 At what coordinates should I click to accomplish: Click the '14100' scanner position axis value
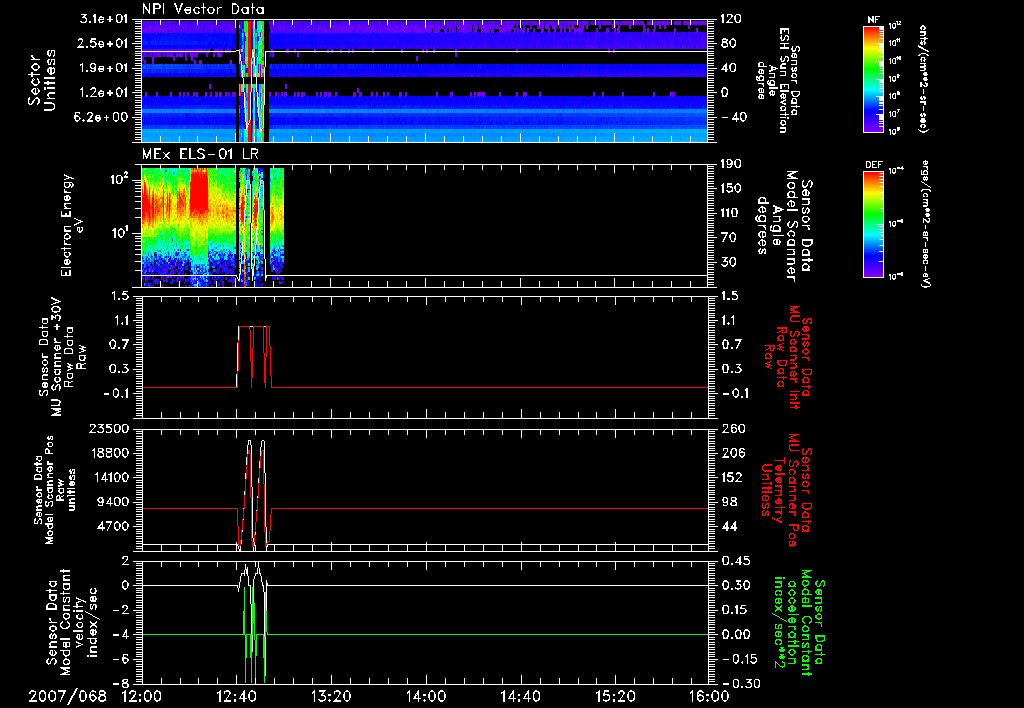coord(108,477)
